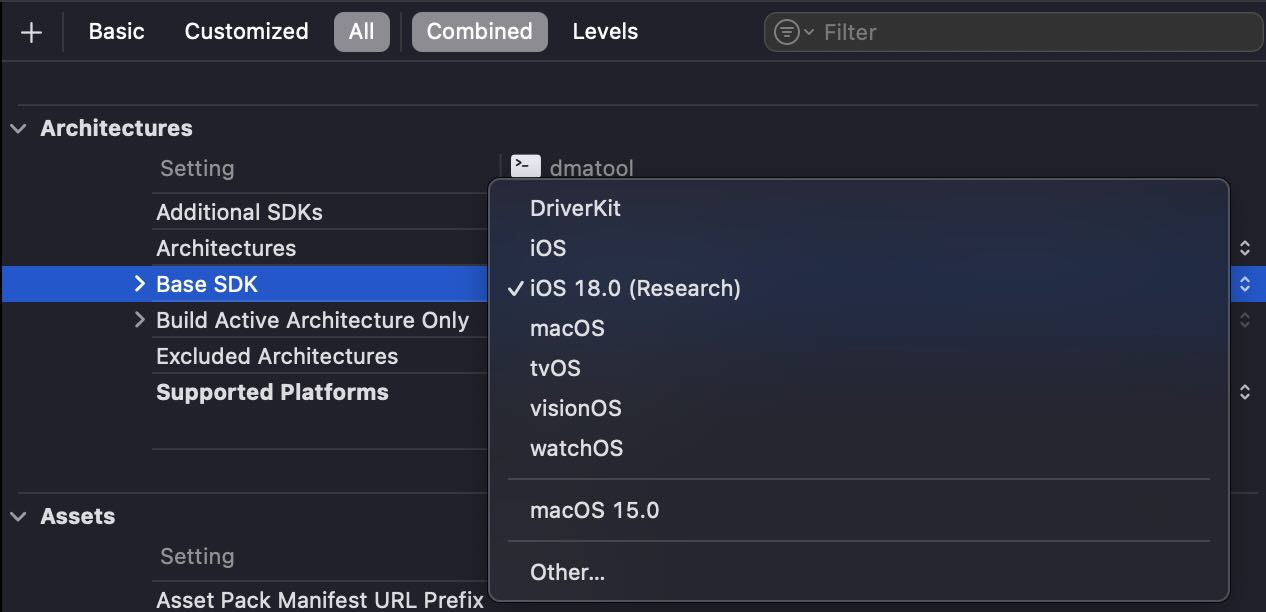Open Supported Platforms value popup stepper

(x=1245, y=392)
